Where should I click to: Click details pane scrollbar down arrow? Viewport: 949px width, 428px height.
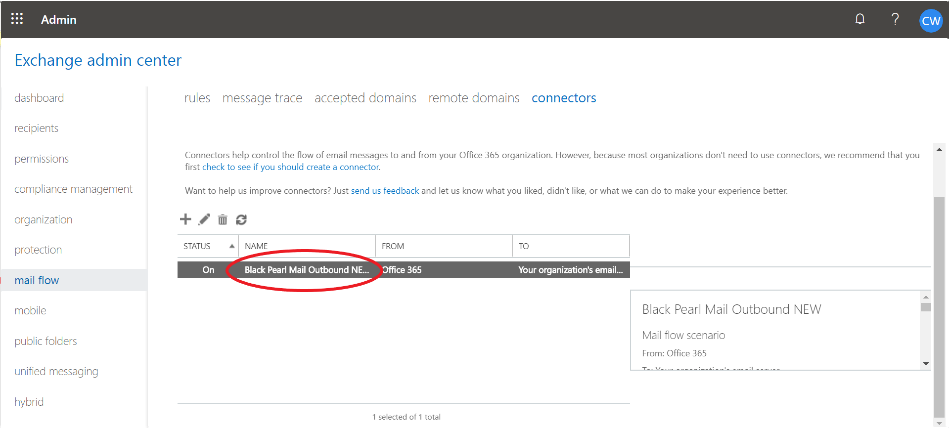(x=925, y=363)
